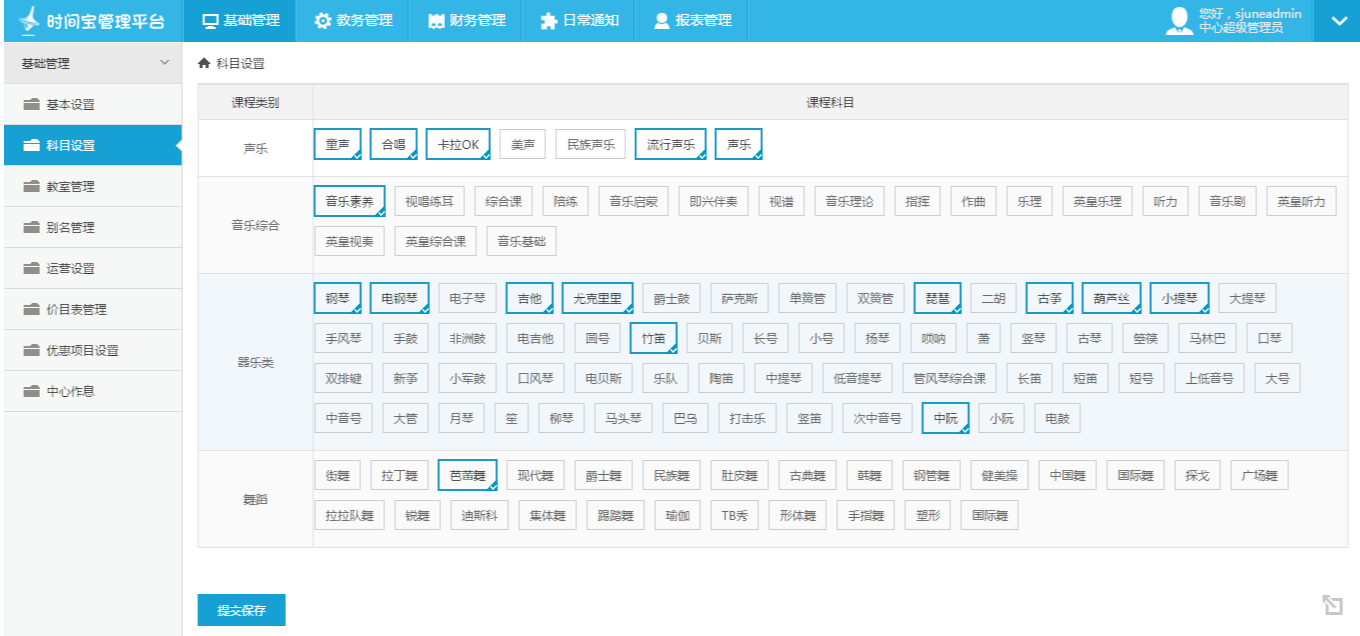Click the user avatar icon in header
The width and height of the screenshot is (1360, 636).
pos(1179,21)
